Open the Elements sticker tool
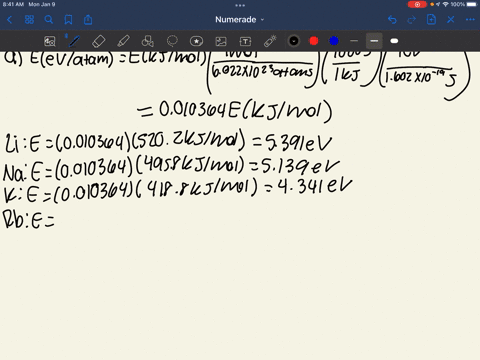This screenshot has width=480, height=360. tap(196, 41)
